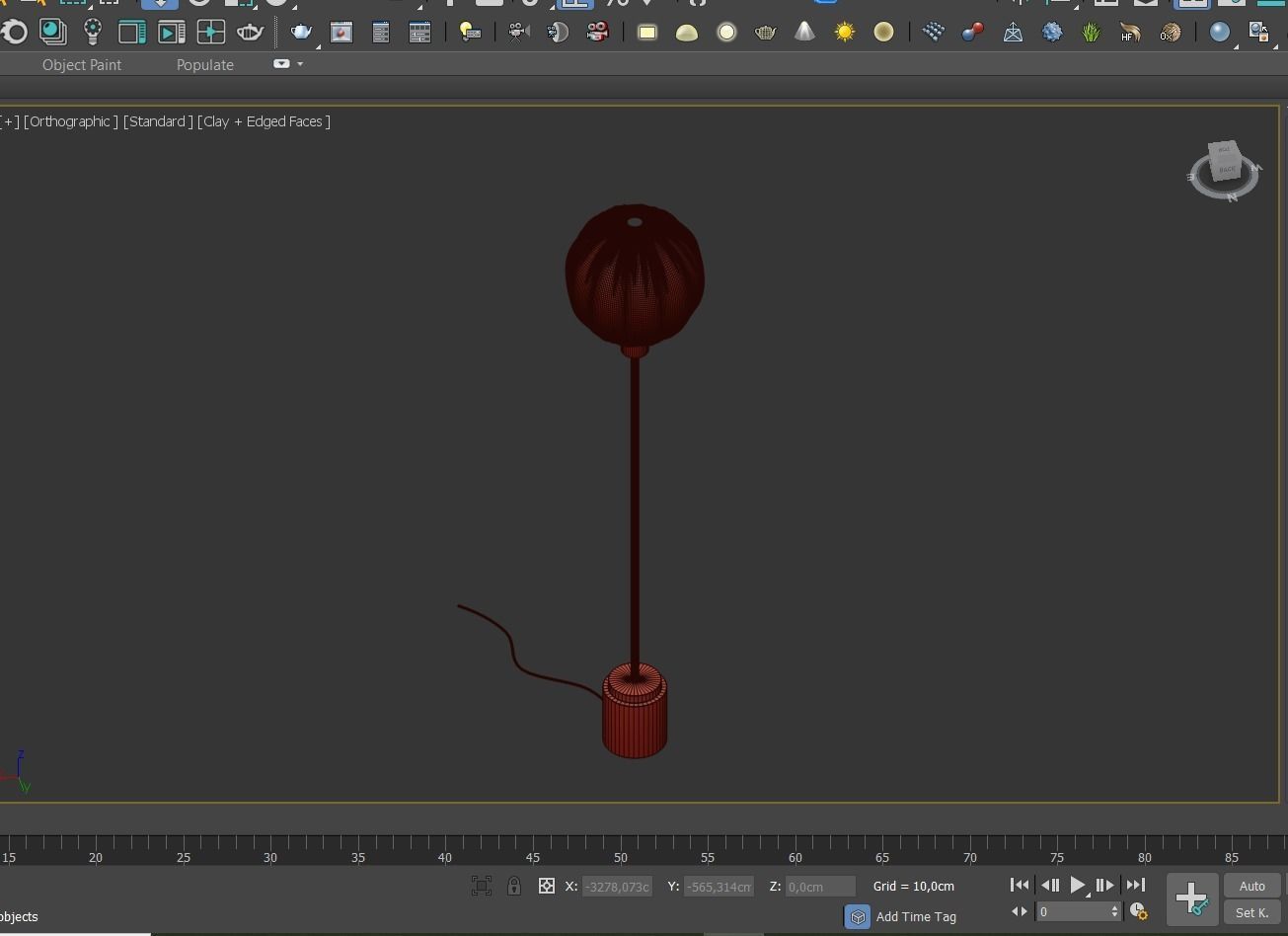1288x936 pixels.
Task: Open the Orthographic viewport view menu
Action: click(x=71, y=121)
